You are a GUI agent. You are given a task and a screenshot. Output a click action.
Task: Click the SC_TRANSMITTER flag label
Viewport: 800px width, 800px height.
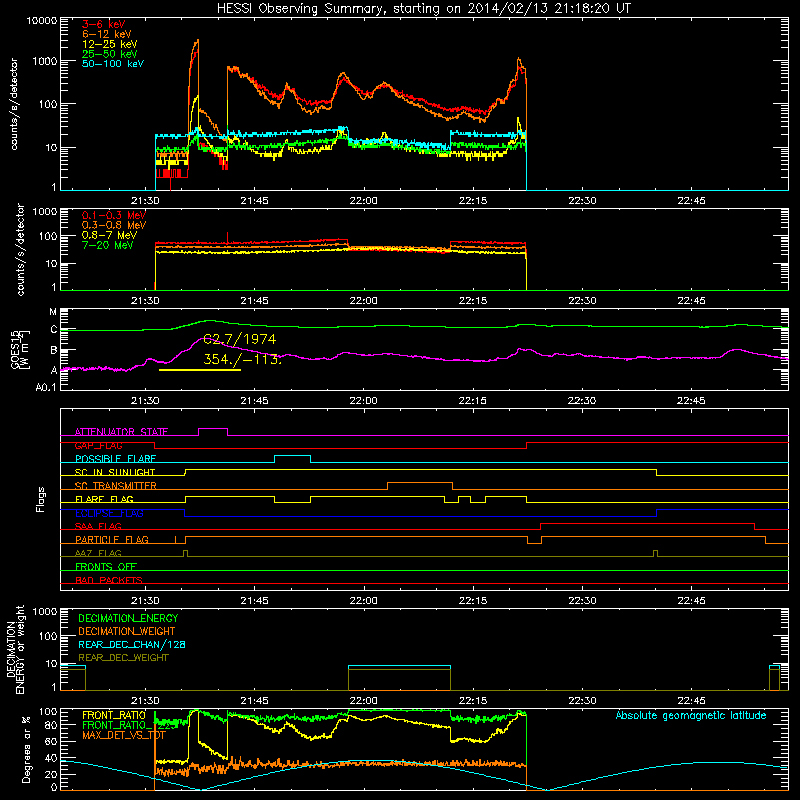pyautogui.click(x=116, y=486)
